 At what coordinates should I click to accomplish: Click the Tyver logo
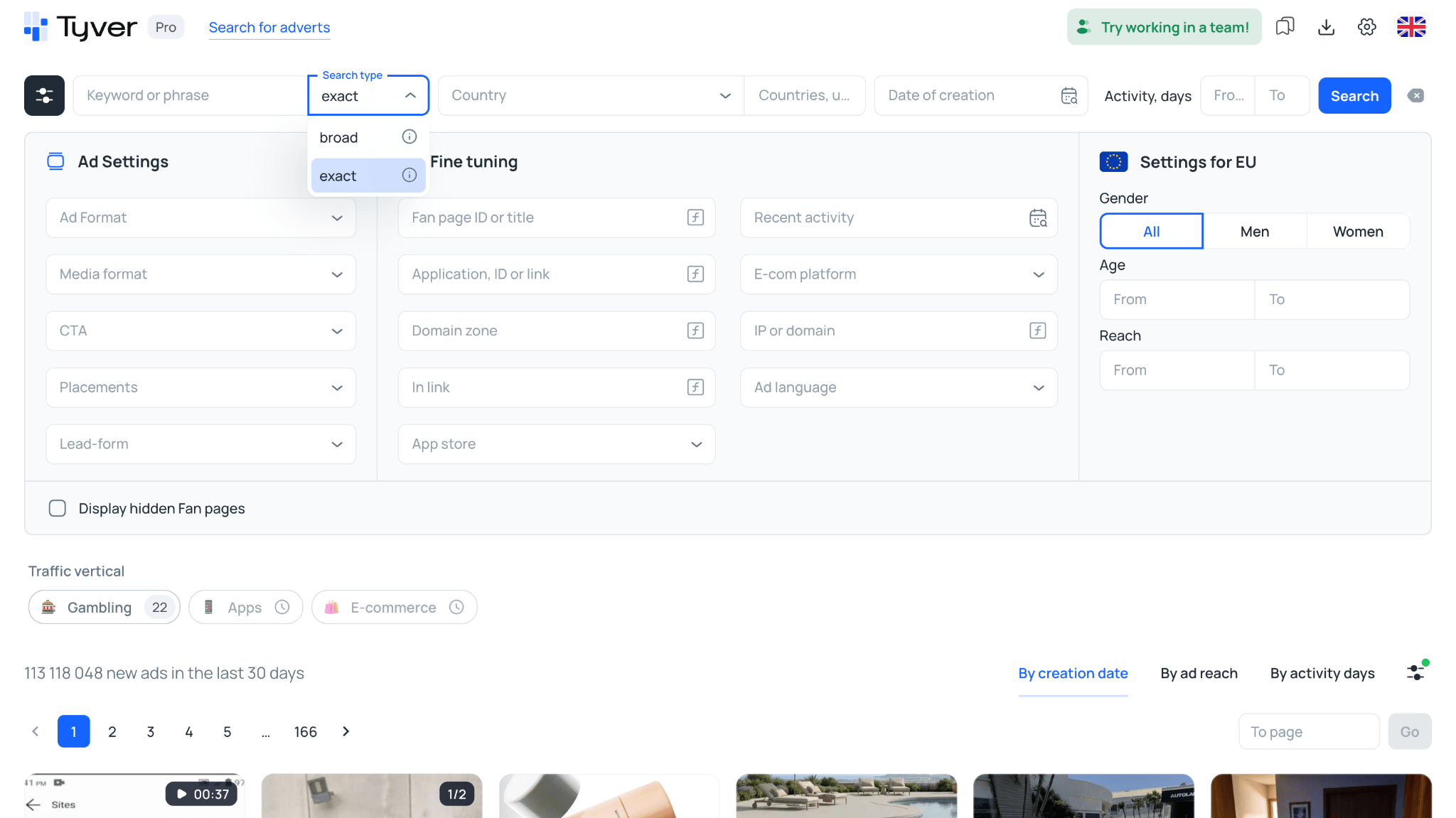point(80,27)
